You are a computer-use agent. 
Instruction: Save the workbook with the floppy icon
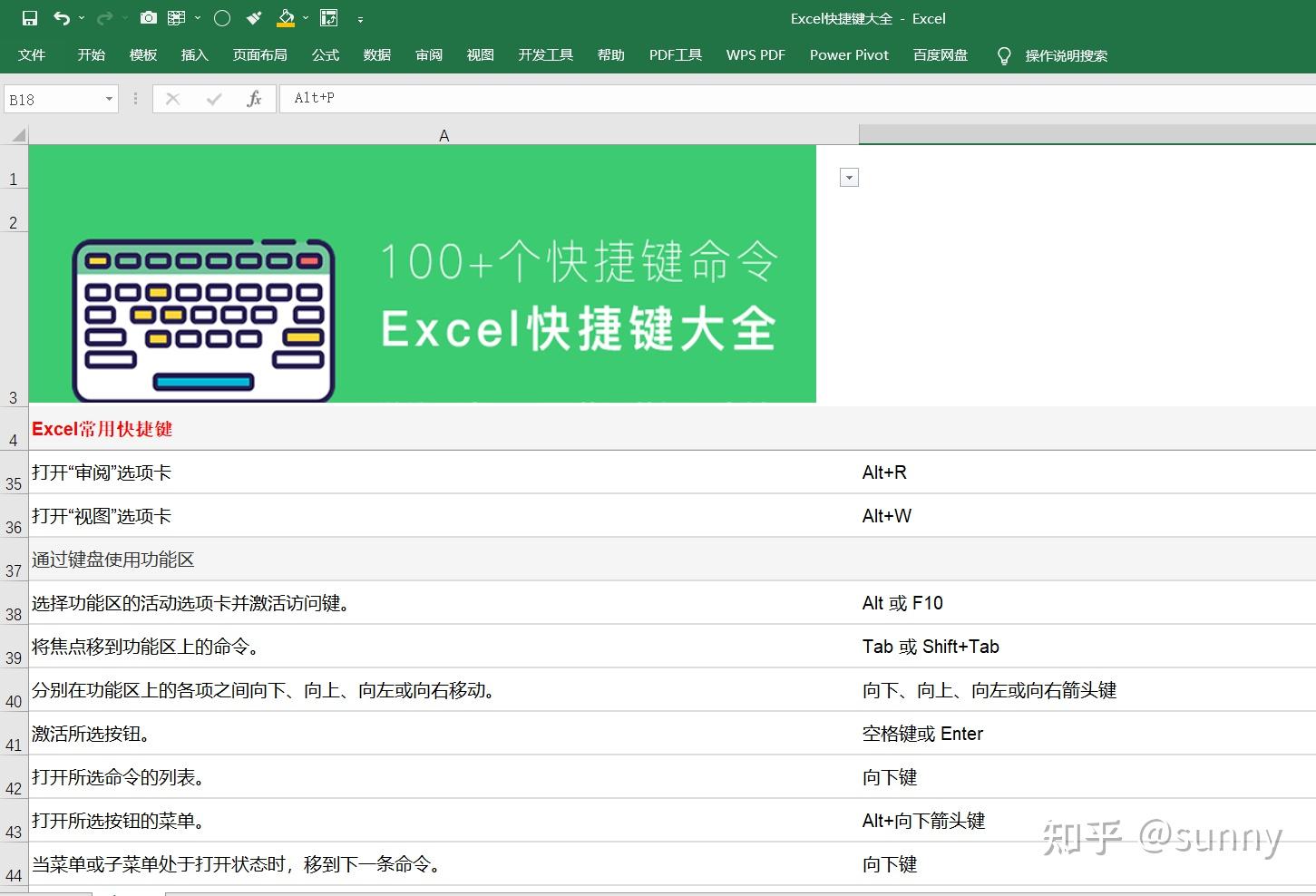(29, 18)
